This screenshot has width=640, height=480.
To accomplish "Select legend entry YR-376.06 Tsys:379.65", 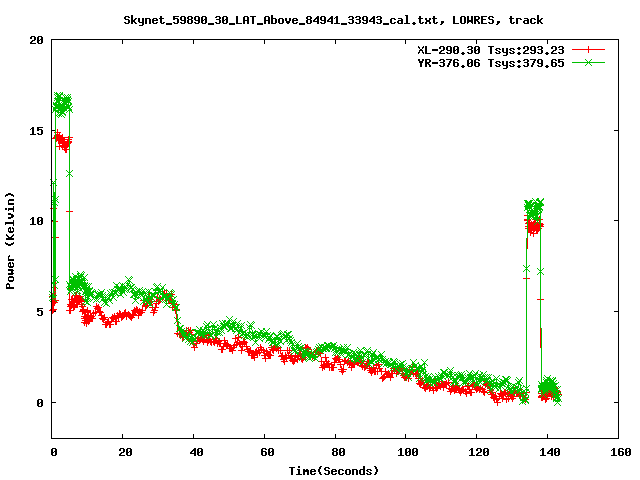I will [x=491, y=63].
